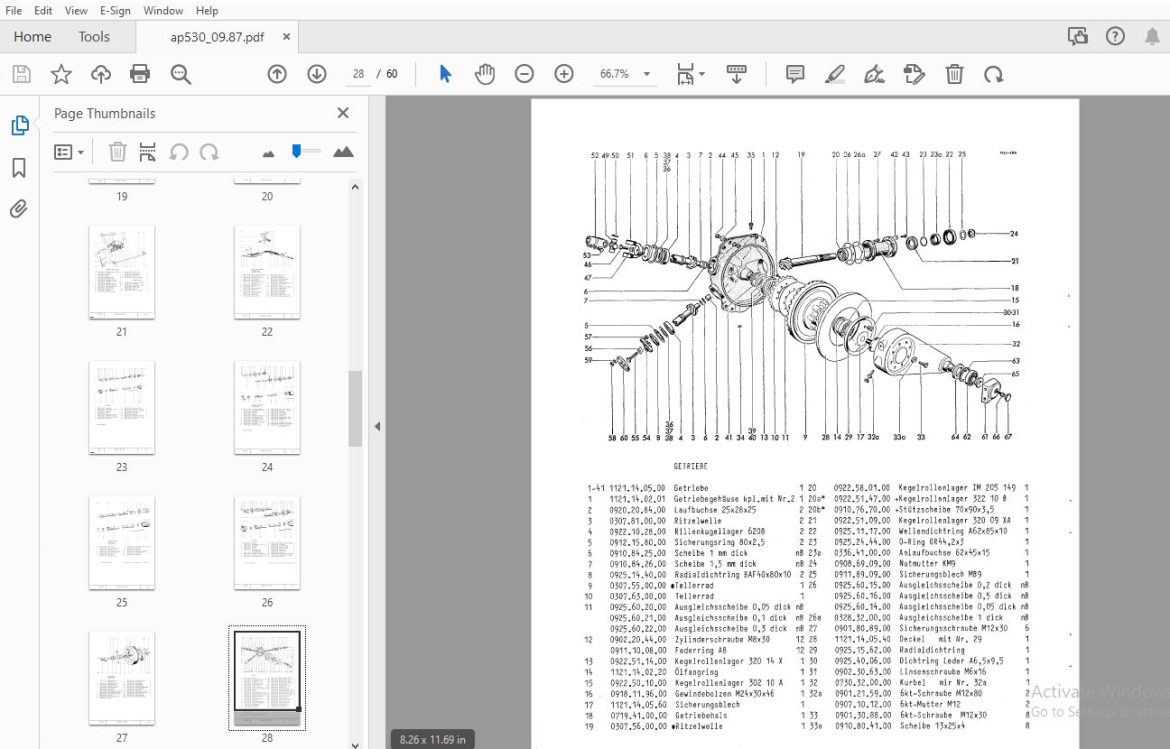The image size is (1170, 749).
Task: Toggle the Page Thumbnails panel icon
Action: pyautogui.click(x=19, y=125)
